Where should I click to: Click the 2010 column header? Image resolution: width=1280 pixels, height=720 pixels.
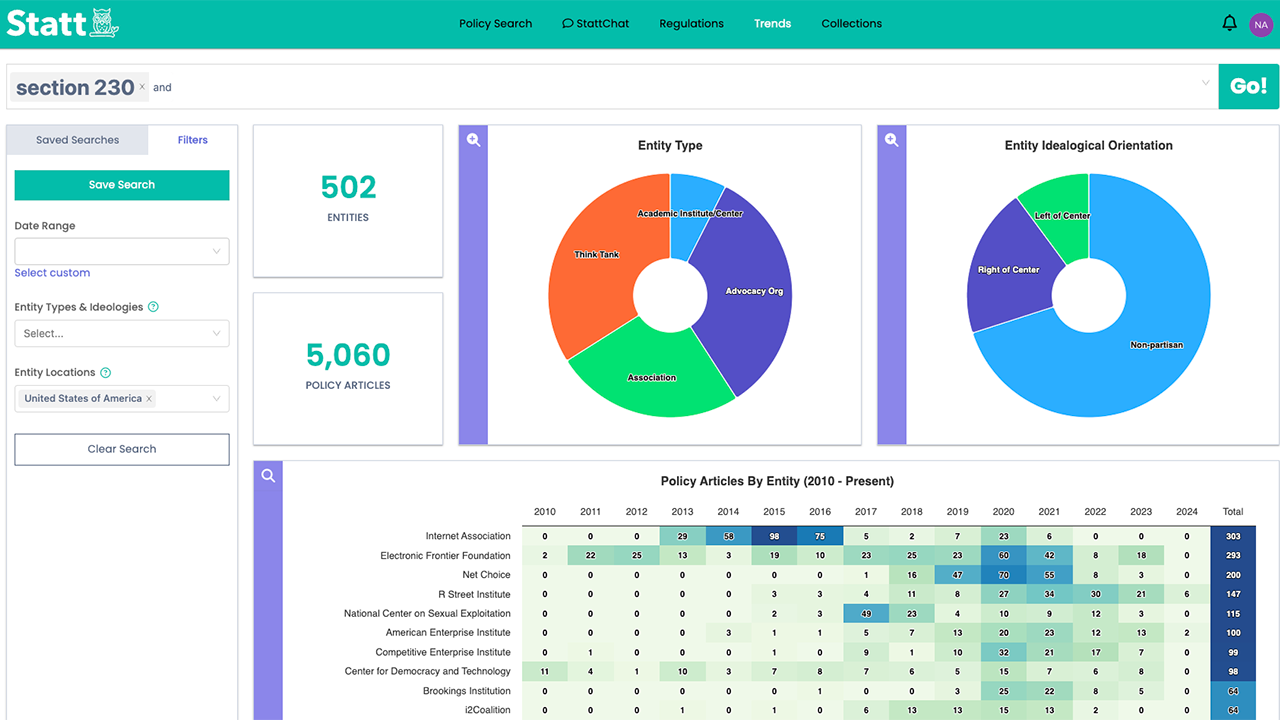click(545, 512)
